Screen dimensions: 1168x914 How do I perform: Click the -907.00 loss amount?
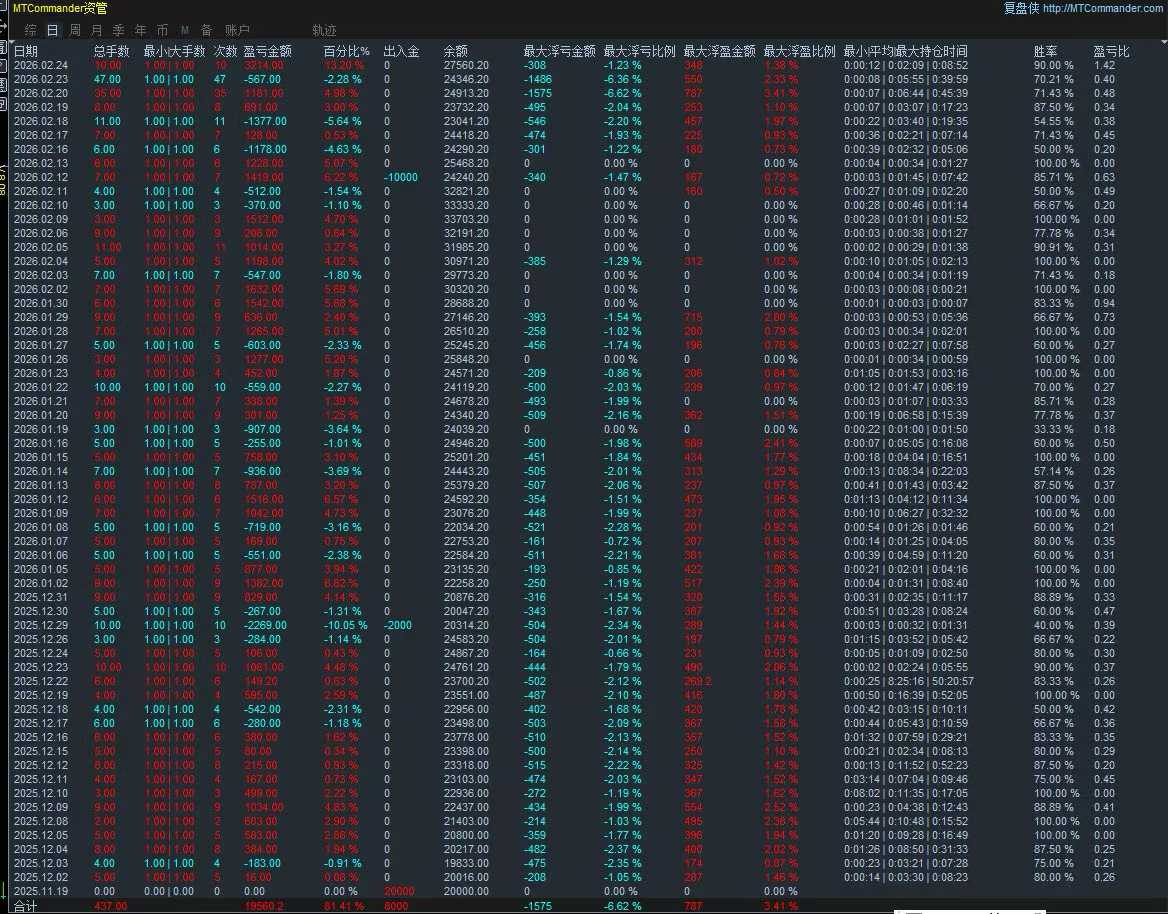click(x=262, y=429)
